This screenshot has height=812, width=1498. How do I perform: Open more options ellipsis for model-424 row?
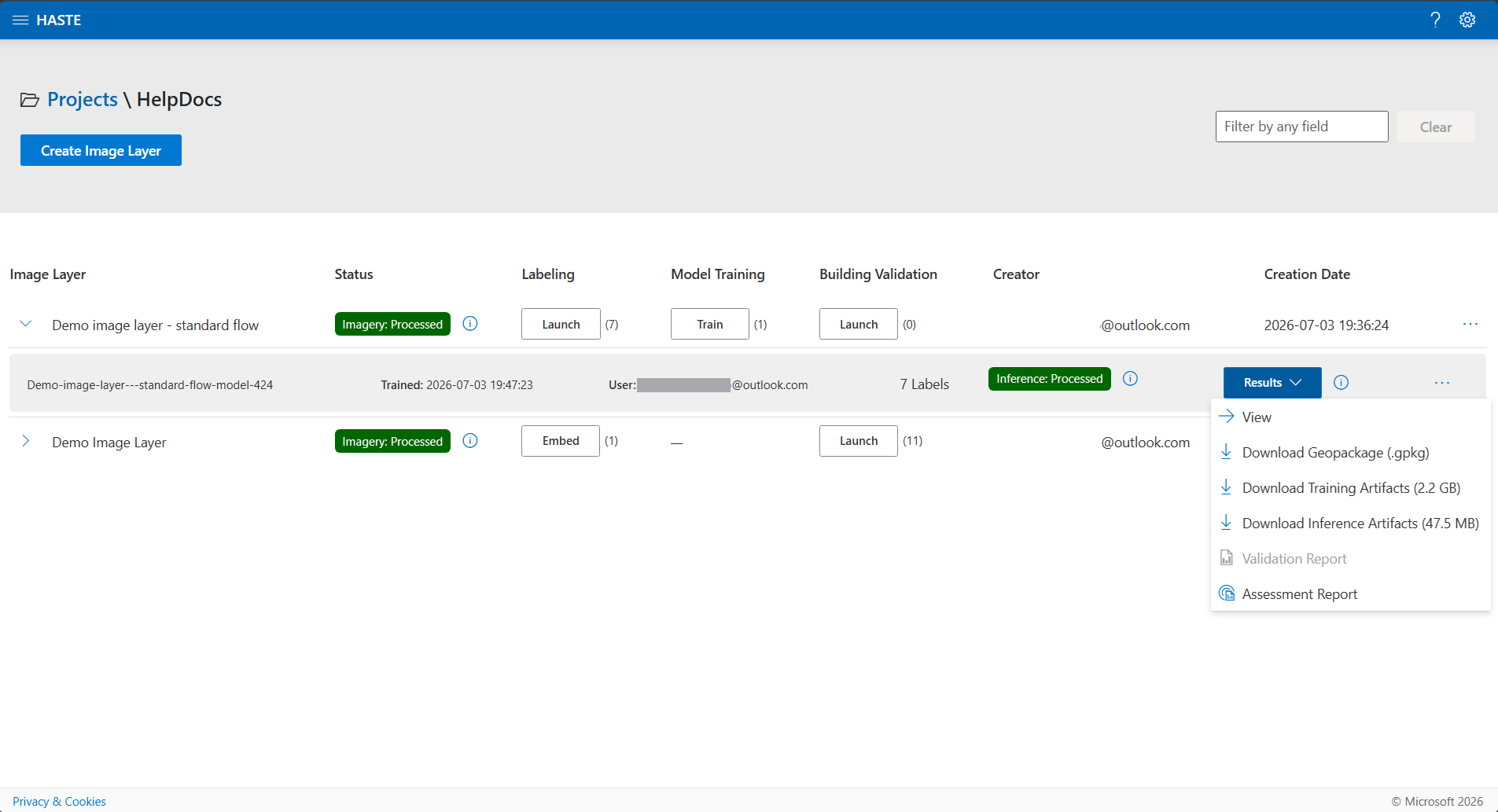click(1442, 383)
